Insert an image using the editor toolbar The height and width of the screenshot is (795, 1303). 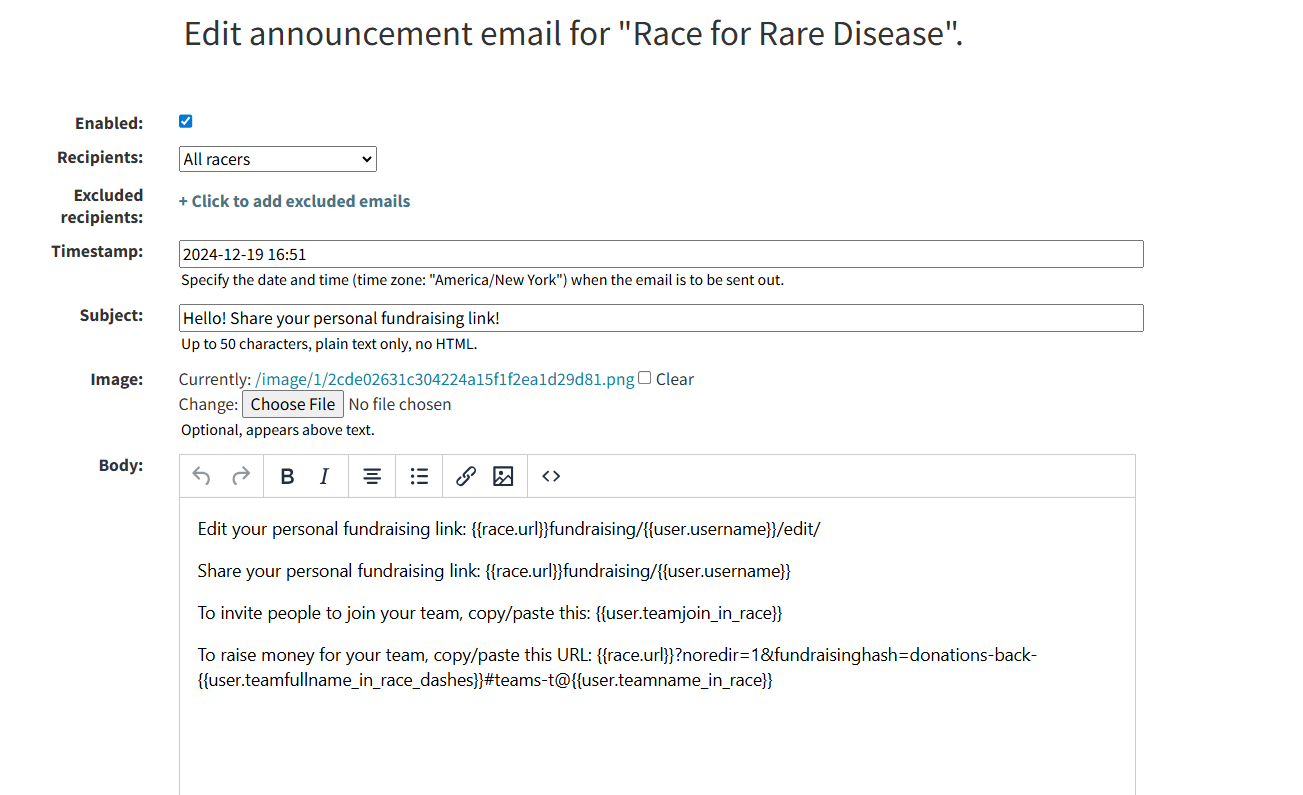[x=502, y=476]
